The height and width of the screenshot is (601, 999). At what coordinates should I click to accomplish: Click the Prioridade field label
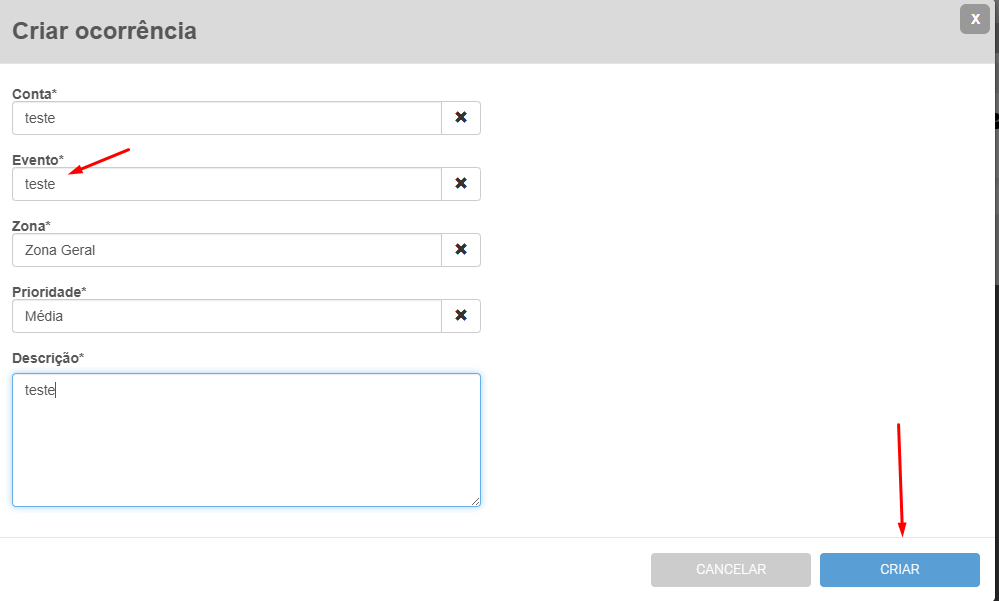pos(49,291)
